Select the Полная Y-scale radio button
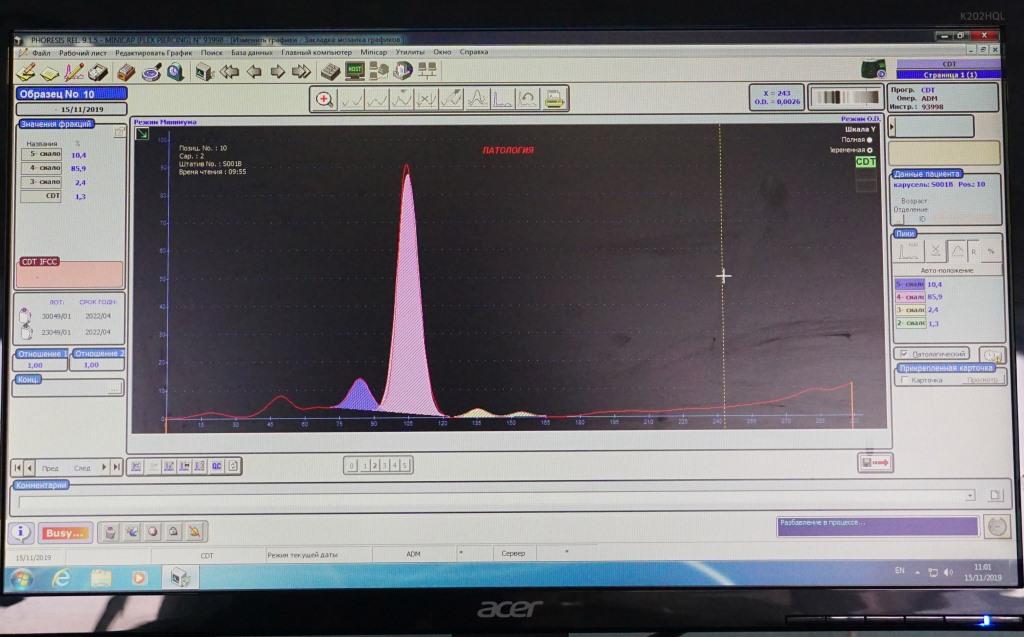The height and width of the screenshot is (637, 1024). [869, 139]
